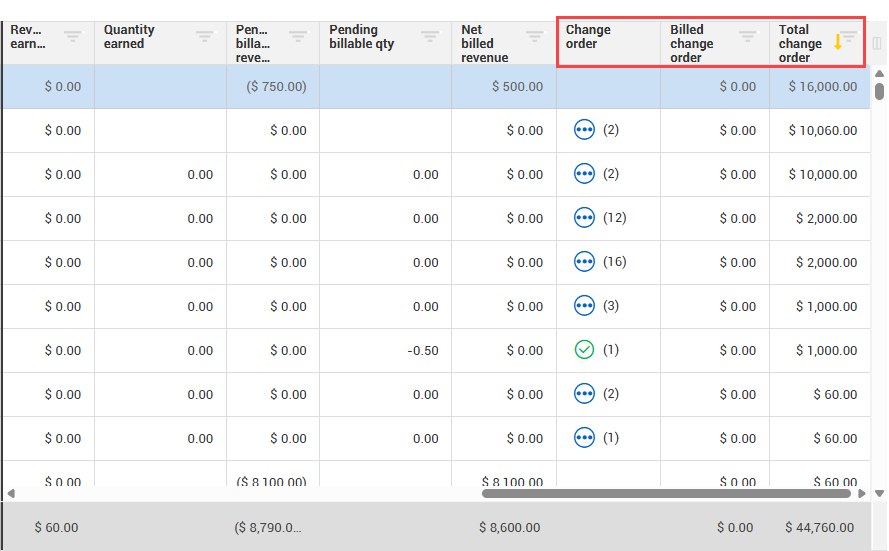Open filter for Net billed revenue column
This screenshot has height=551, width=889.
(x=535, y=37)
